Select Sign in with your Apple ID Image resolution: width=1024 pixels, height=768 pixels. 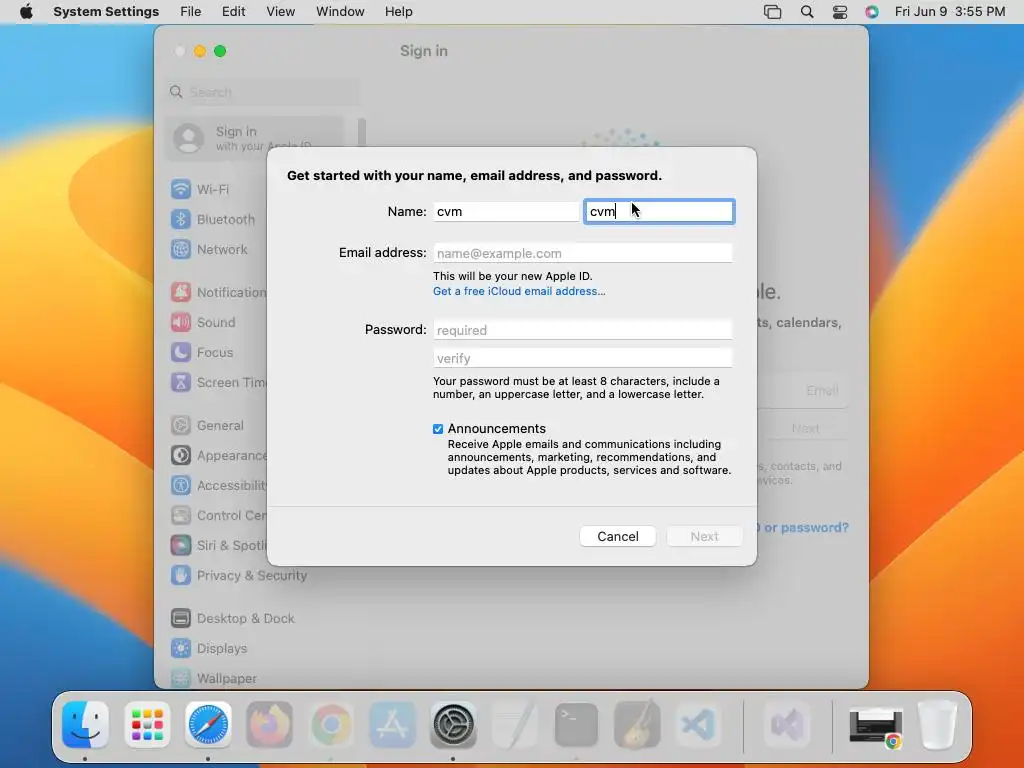coord(255,138)
